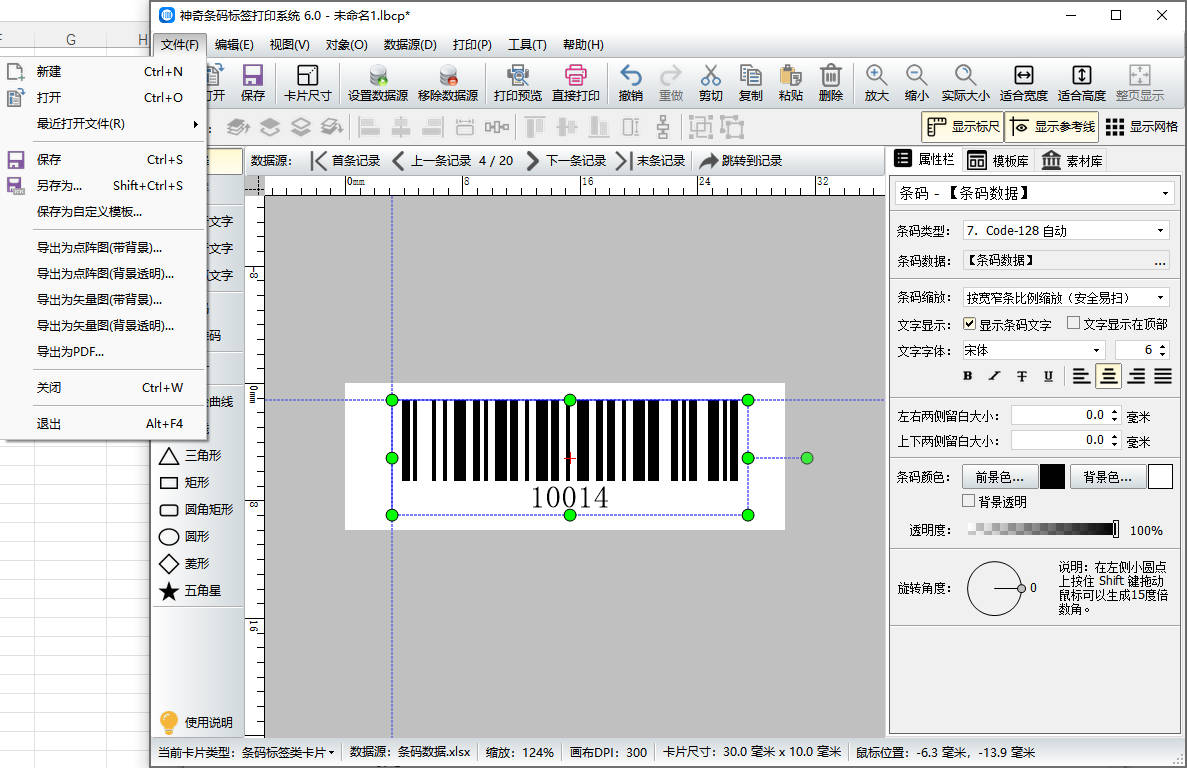The image size is (1187, 768).
Task: Switch to Material Library (素材库) tab
Action: pyautogui.click(x=1072, y=160)
